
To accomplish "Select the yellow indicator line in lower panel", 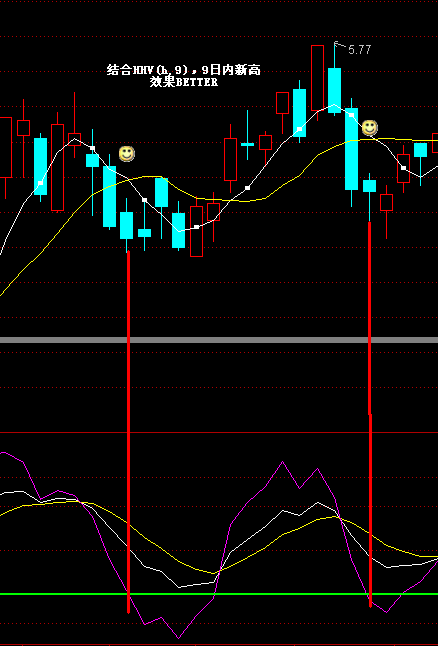I will 219,536.
